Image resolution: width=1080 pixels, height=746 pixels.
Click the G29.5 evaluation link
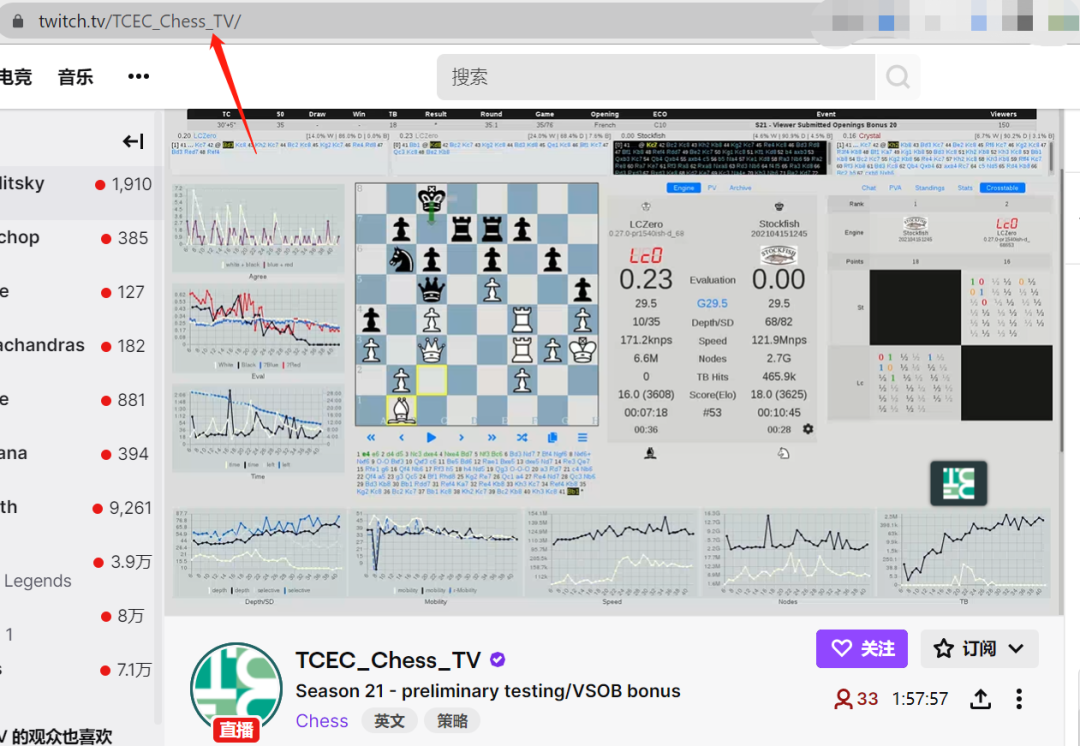[x=712, y=303]
